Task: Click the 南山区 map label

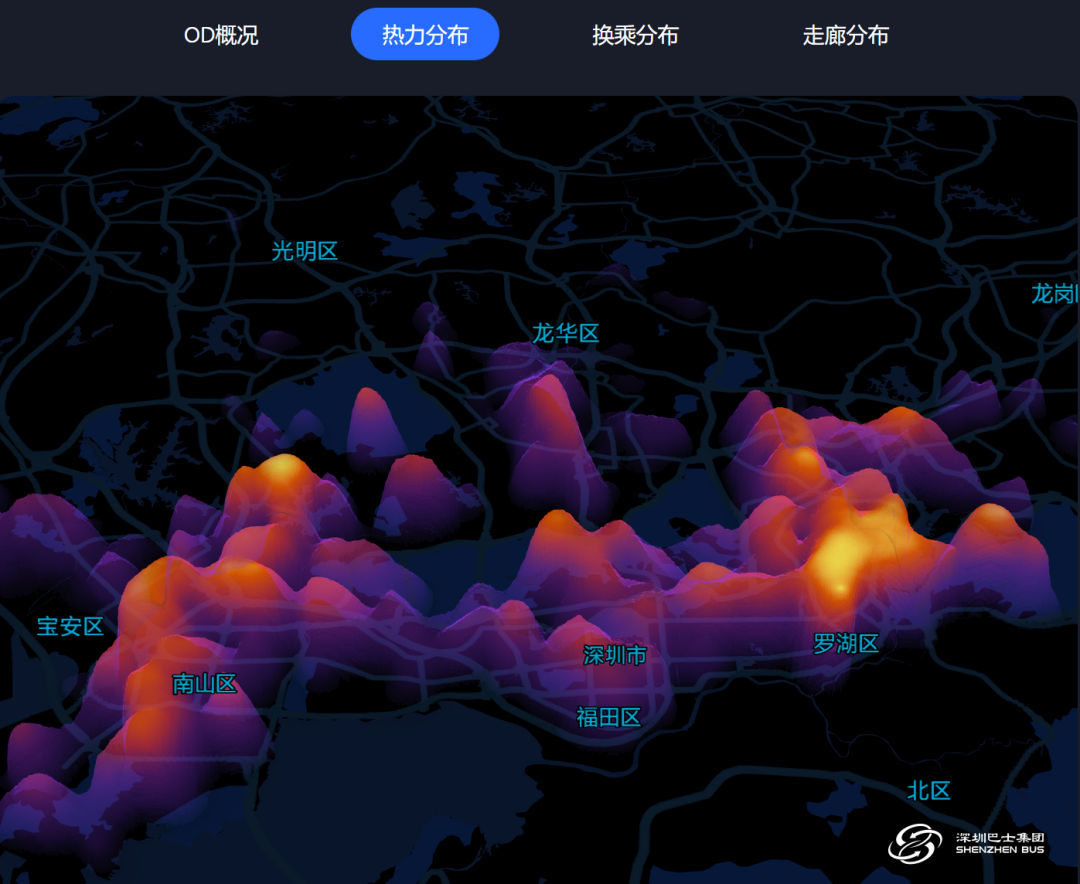Action: (x=204, y=684)
